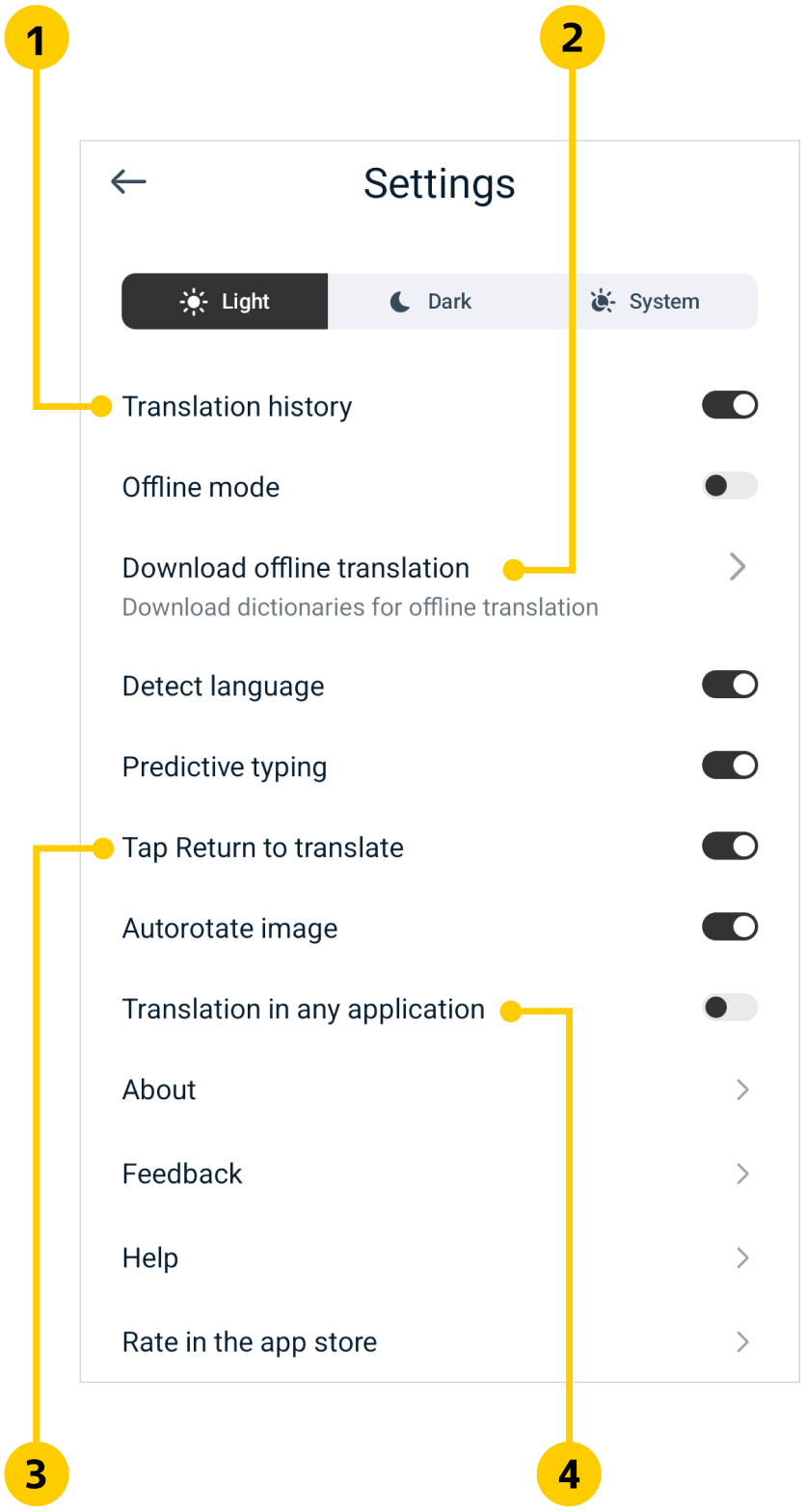Enable Offline mode switch
The width and height of the screenshot is (805, 1512).
click(730, 486)
